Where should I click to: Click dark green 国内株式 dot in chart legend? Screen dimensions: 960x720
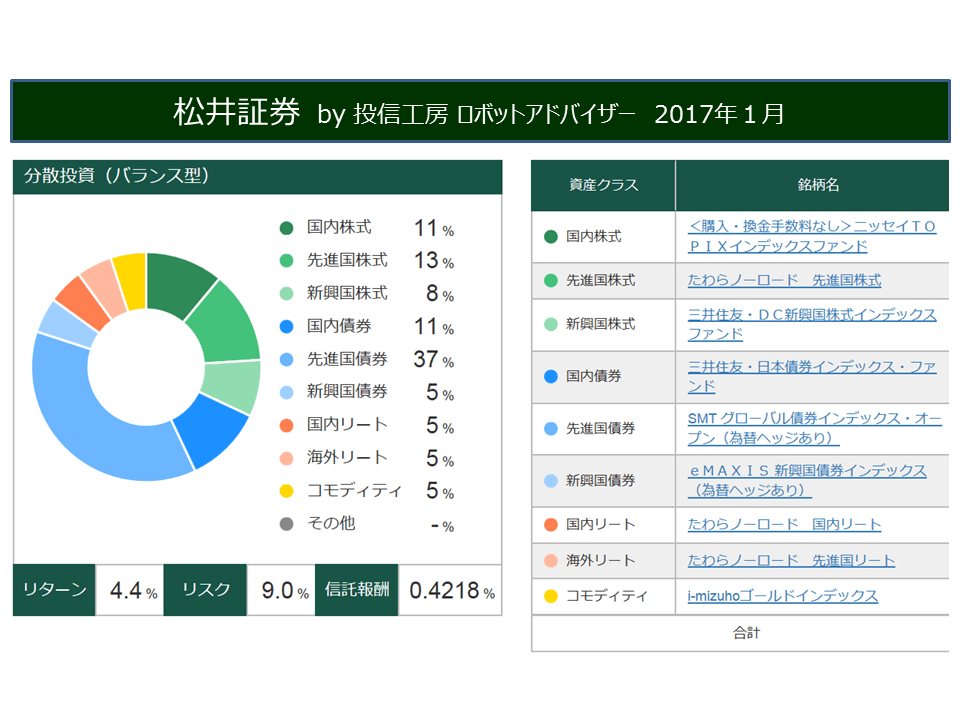[286, 228]
